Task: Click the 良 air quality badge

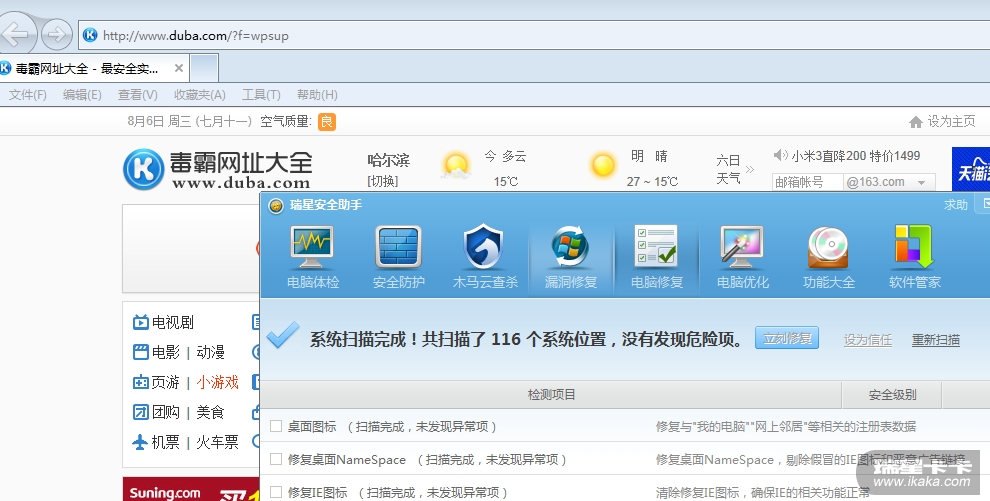Action: 326,121
